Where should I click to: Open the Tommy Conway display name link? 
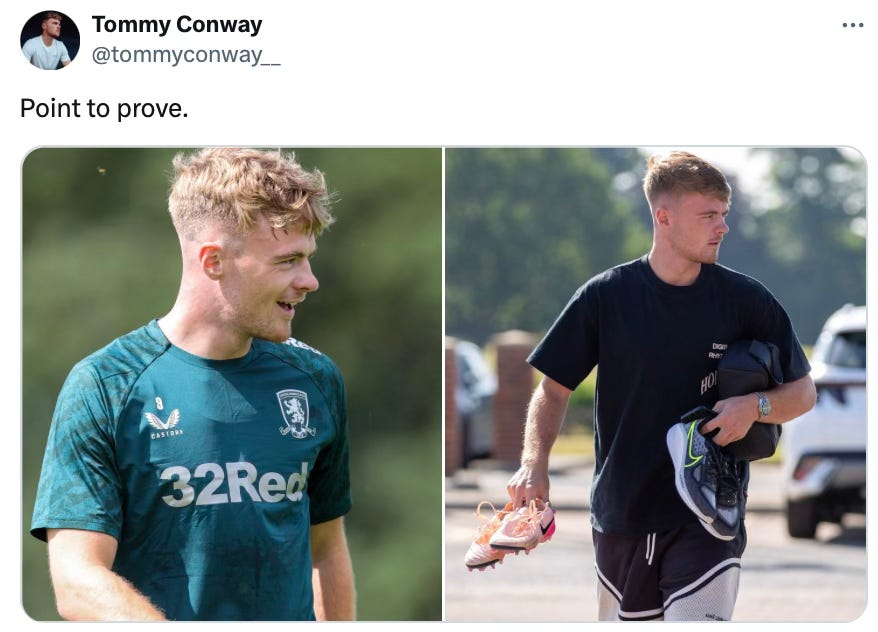tap(177, 25)
